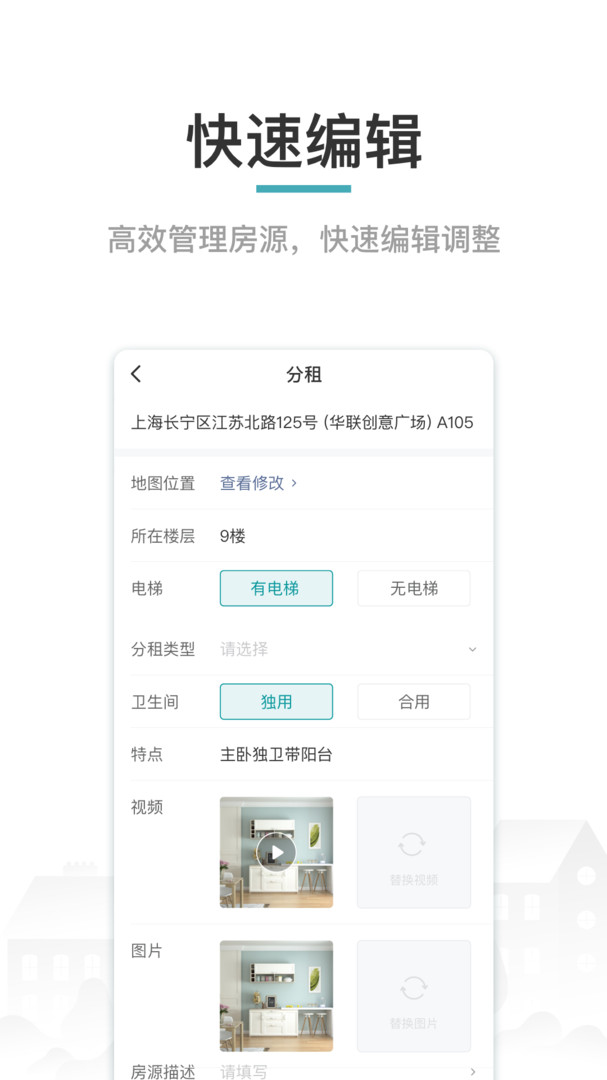The width and height of the screenshot is (607, 1080).
Task: Edit the 所在楼层 value 9楼
Action: tap(233, 536)
